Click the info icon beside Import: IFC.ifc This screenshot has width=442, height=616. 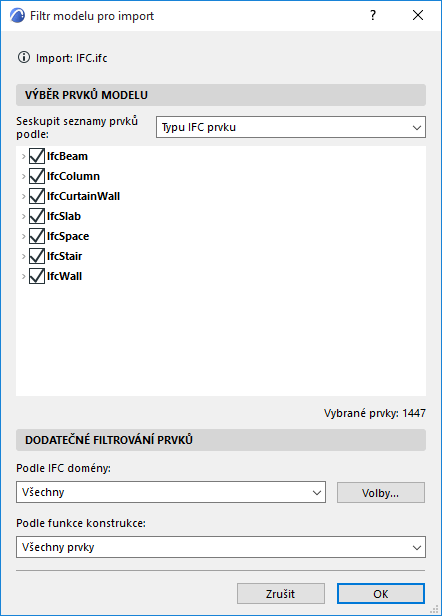pos(24,57)
